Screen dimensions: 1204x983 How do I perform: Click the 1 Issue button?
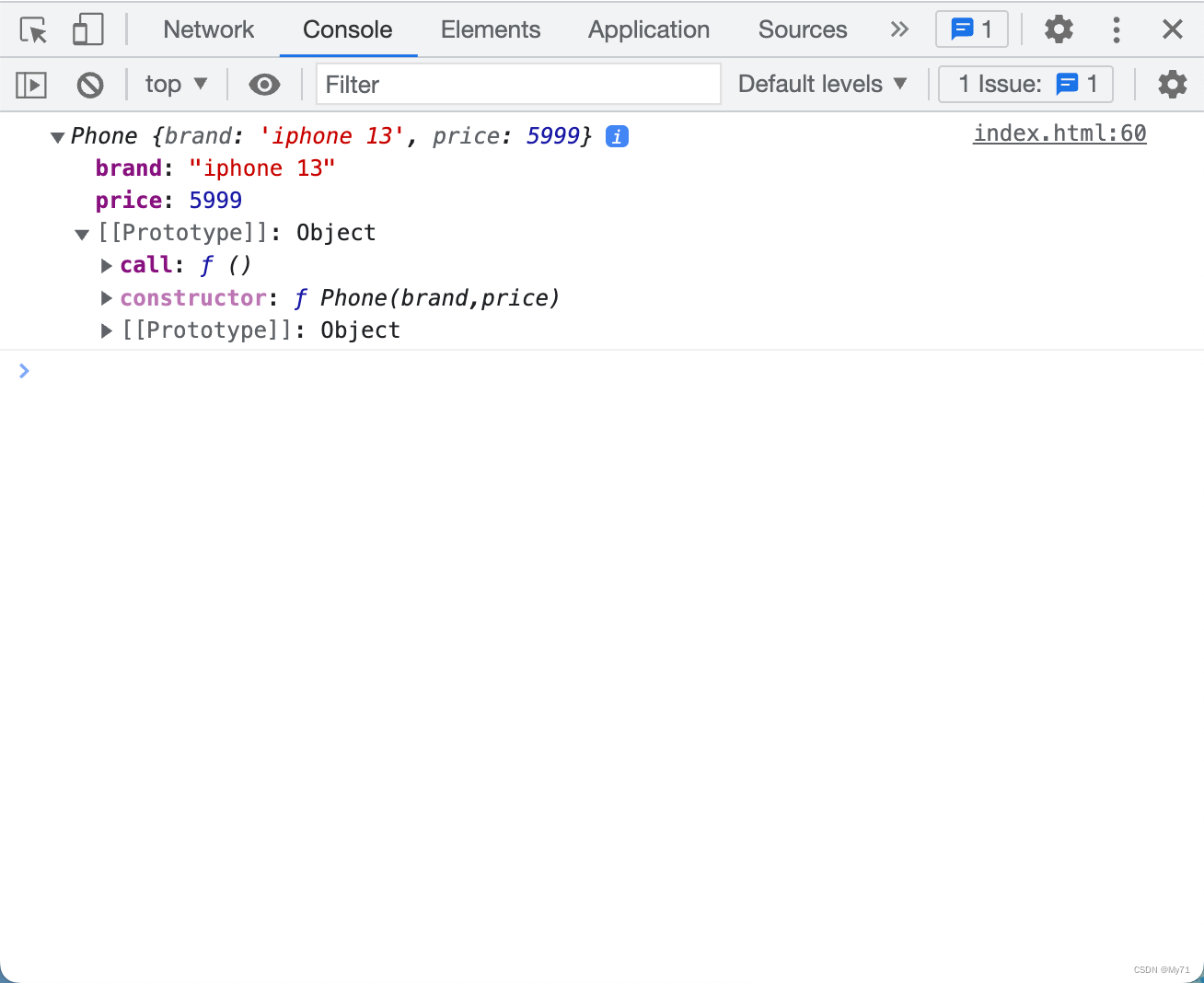(1025, 85)
